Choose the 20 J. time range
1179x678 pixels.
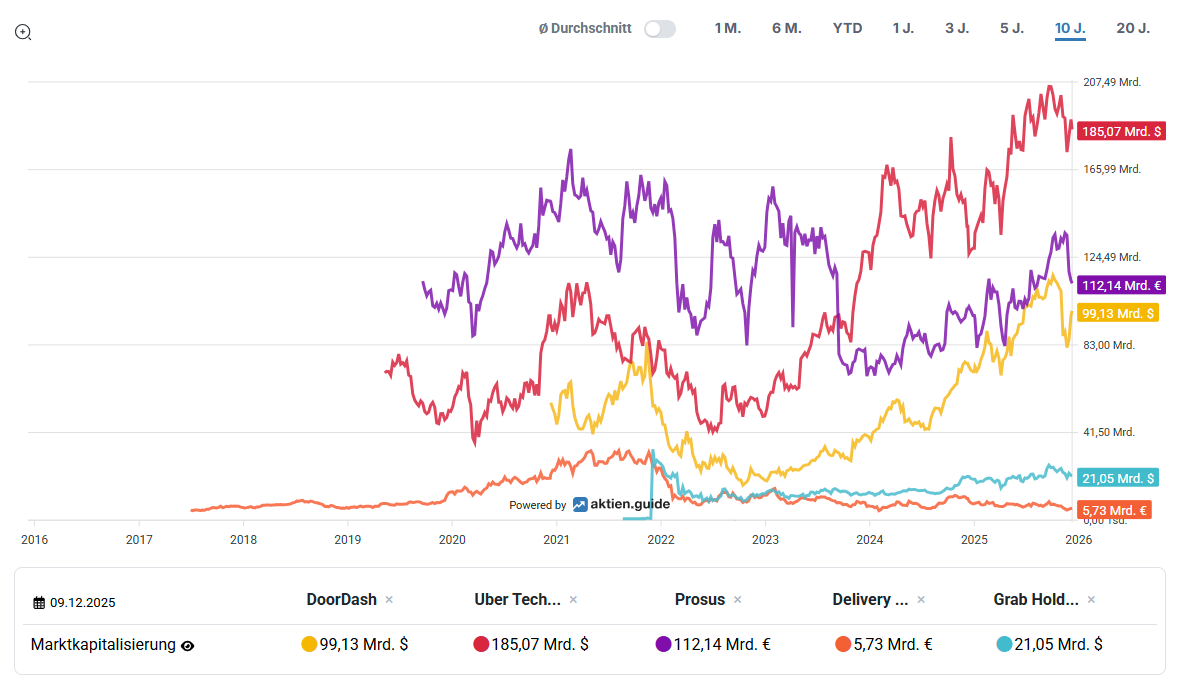pyautogui.click(x=1133, y=28)
